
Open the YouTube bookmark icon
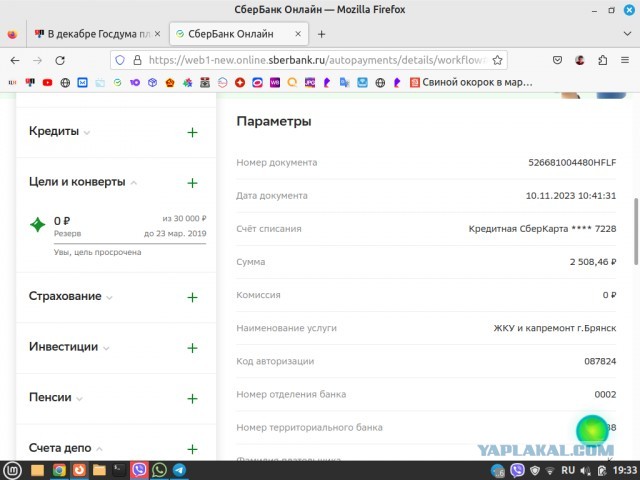pyautogui.click(x=47, y=82)
